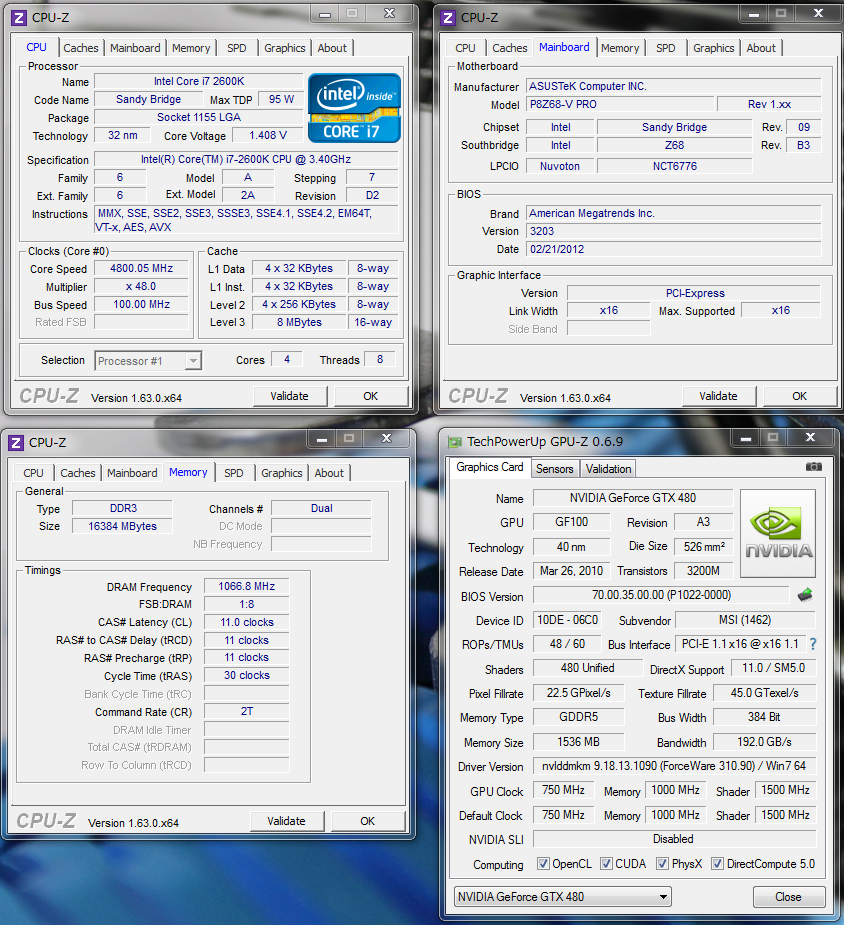Viewport: 844px width, 925px height.
Task: Toggle the DirectCompute 5.0 checkbox
Action: pyautogui.click(x=717, y=864)
